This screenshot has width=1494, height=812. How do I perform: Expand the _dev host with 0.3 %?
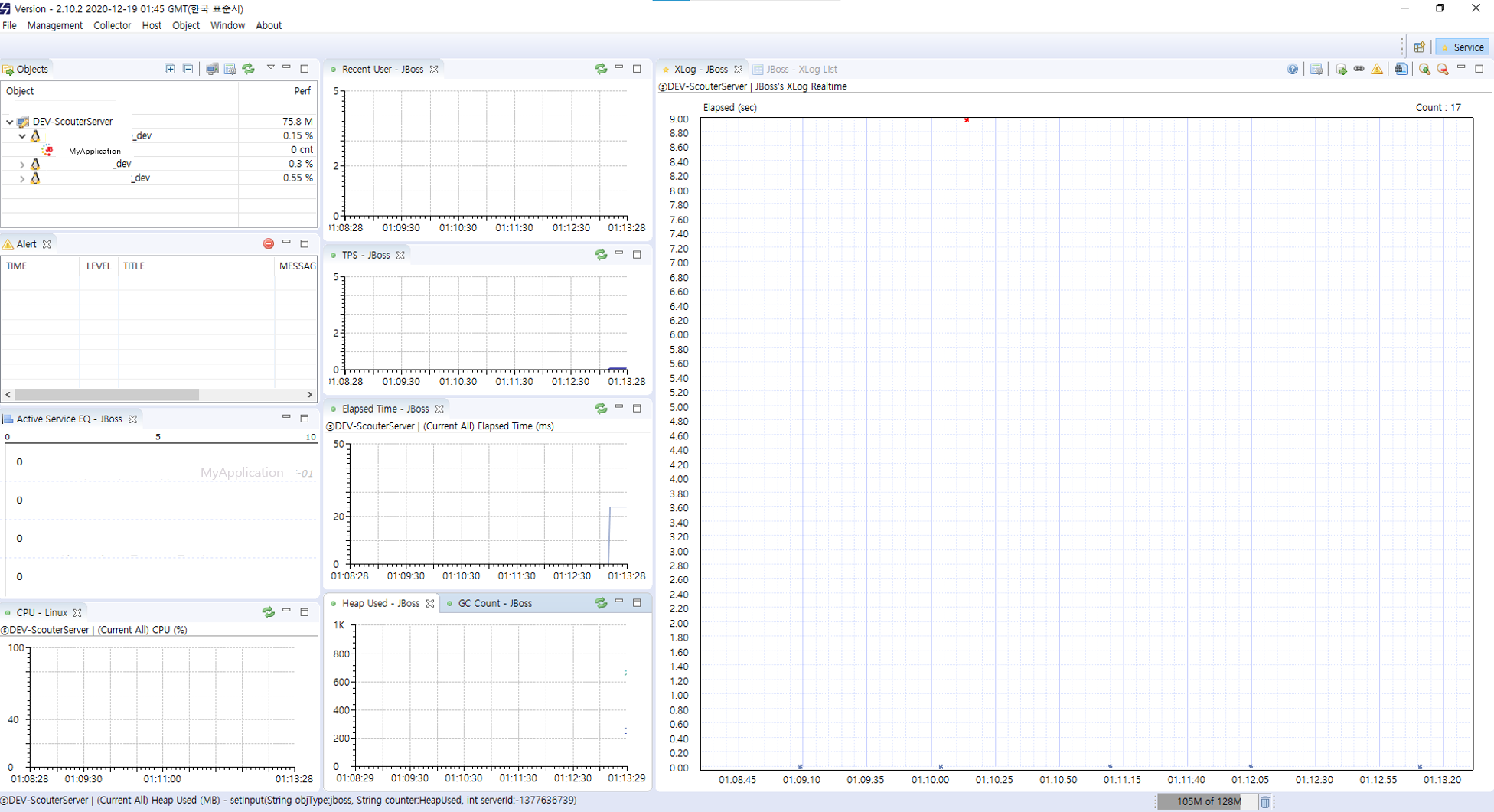[x=22, y=164]
